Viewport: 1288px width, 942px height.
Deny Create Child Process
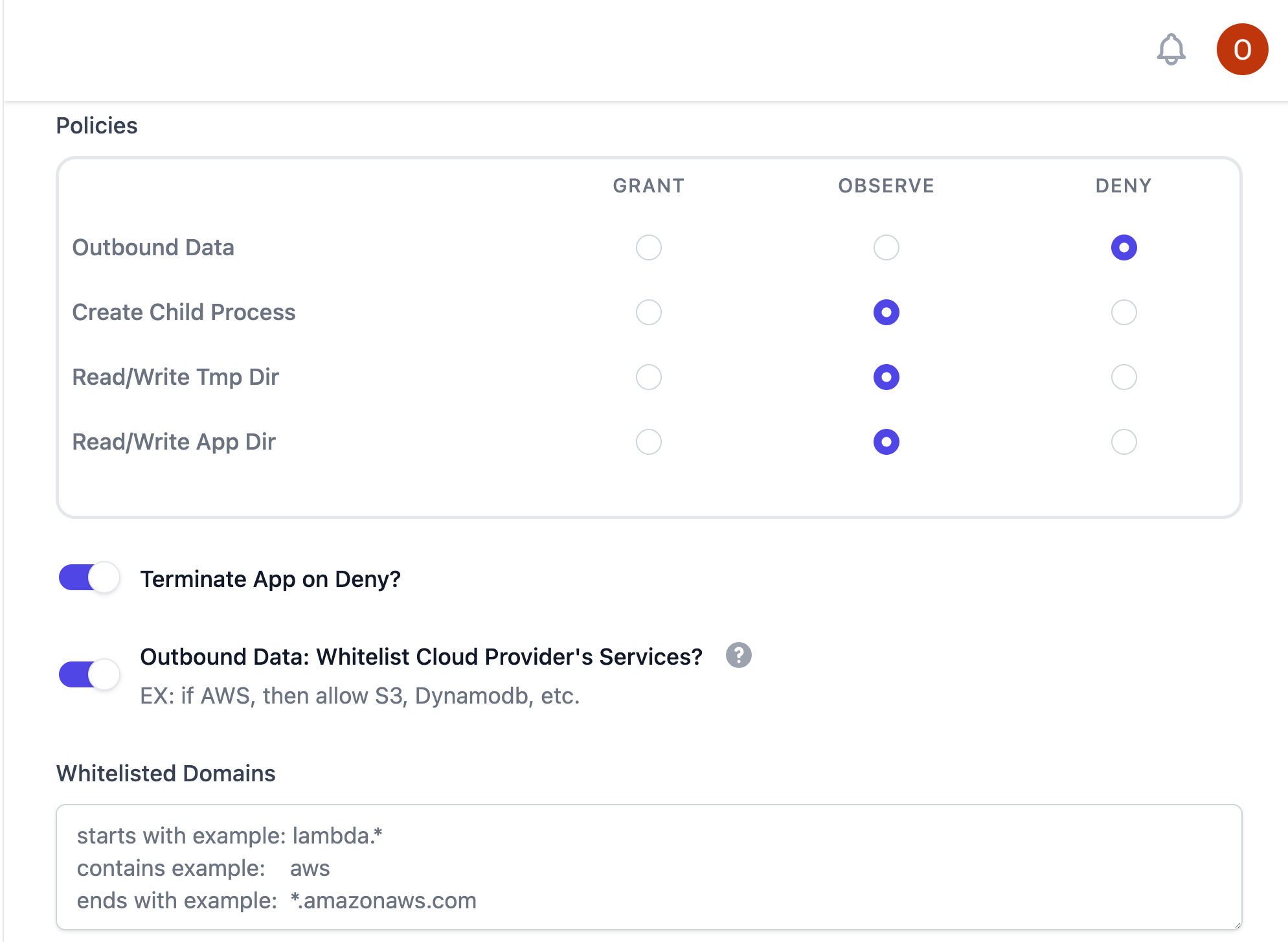click(x=1124, y=312)
